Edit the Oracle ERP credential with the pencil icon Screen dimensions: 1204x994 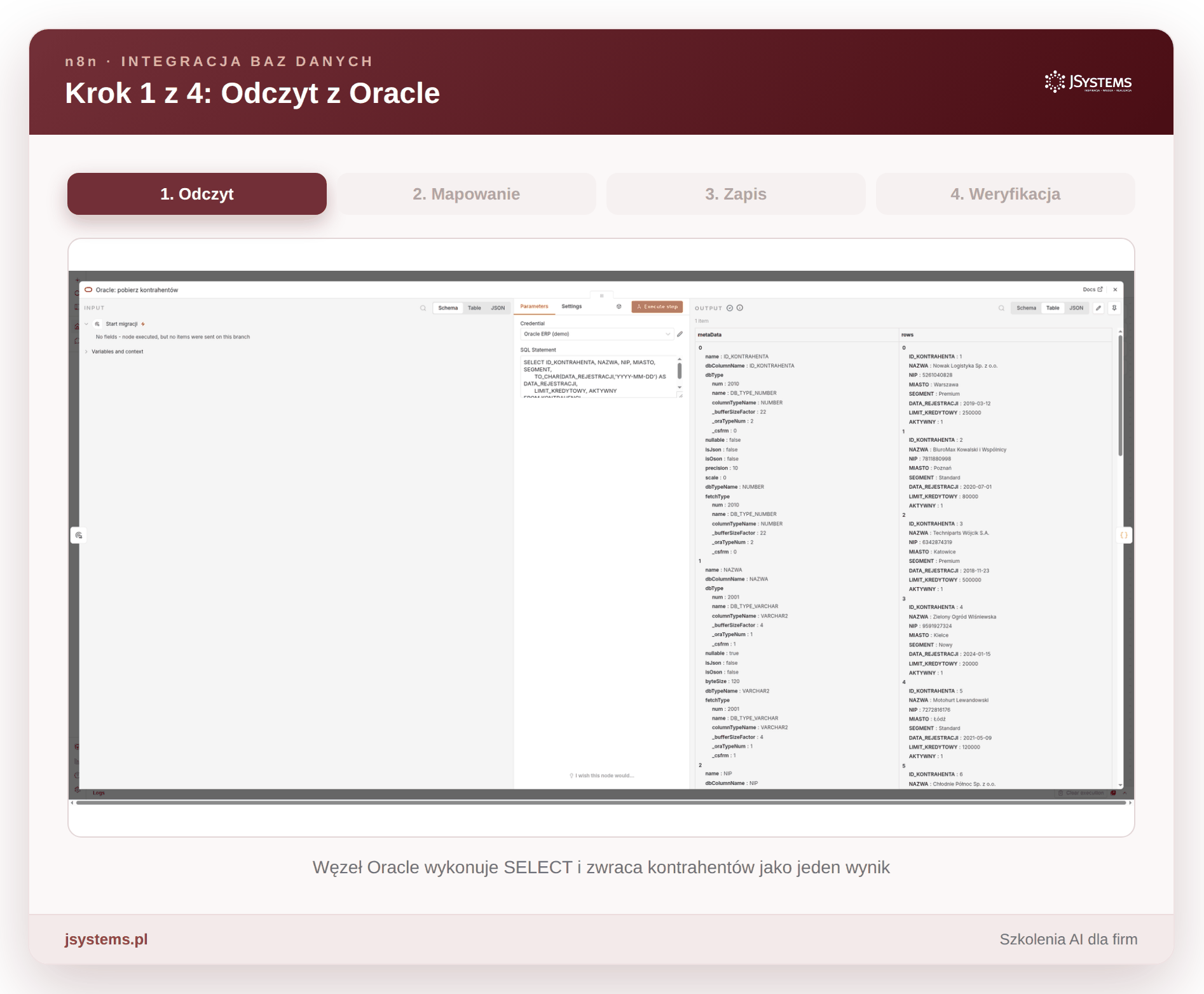click(680, 334)
